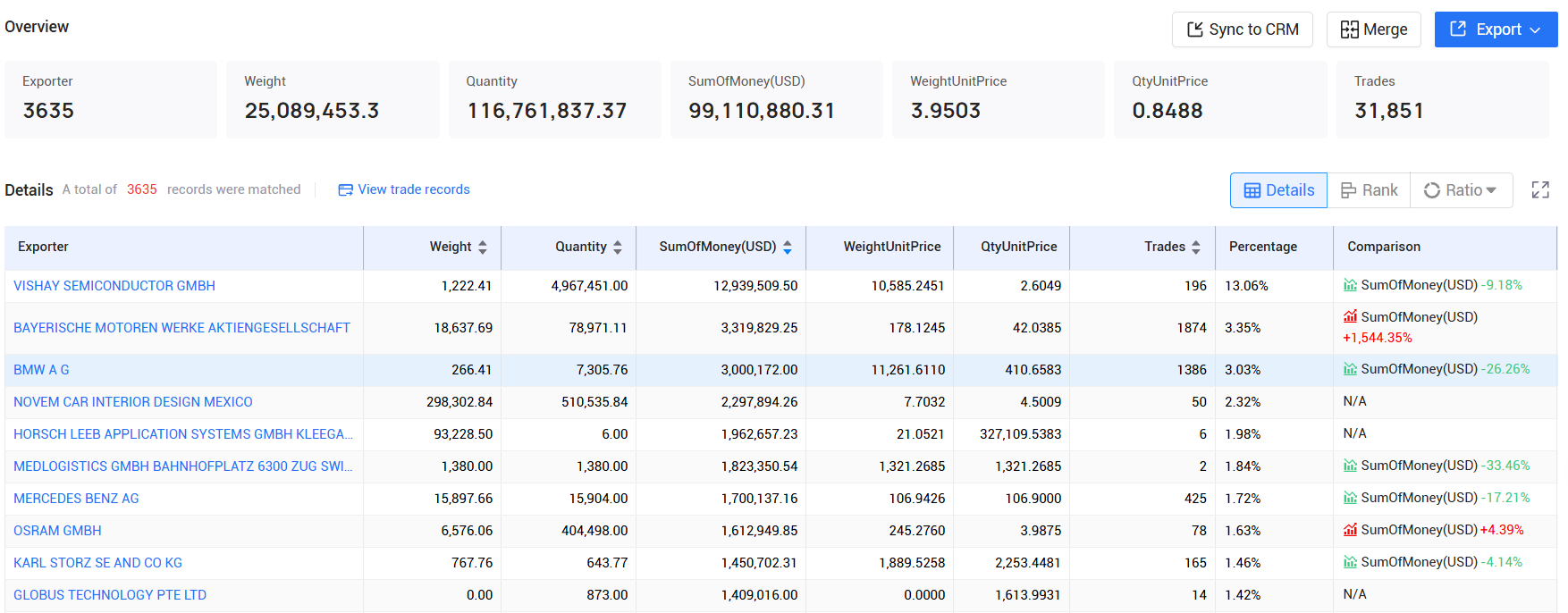Select the Trades 31,851 overview card
1568x613 pixels.
point(1443,99)
